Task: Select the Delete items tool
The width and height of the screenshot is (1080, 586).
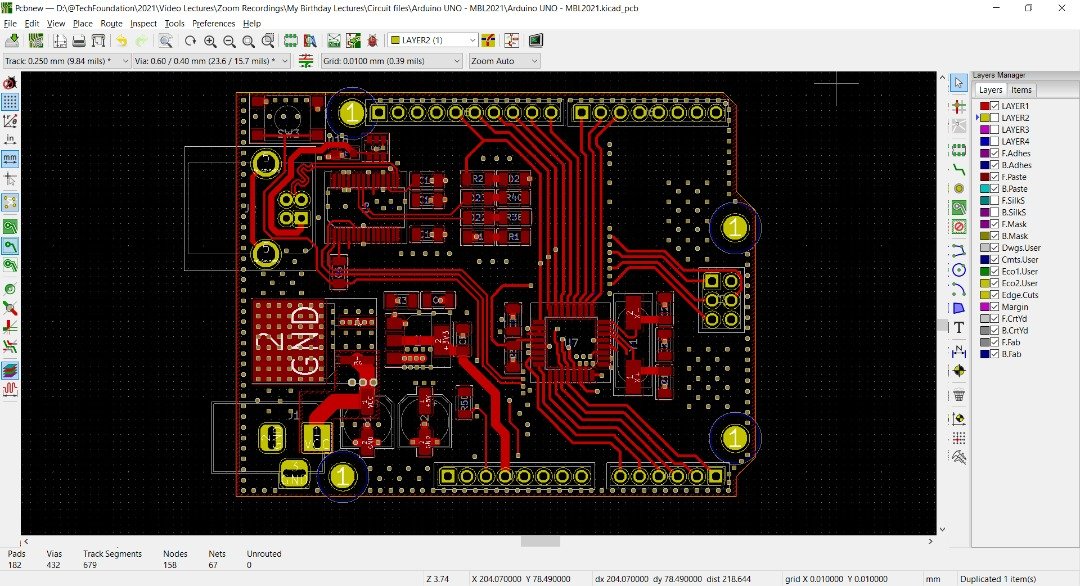Action: [958, 395]
